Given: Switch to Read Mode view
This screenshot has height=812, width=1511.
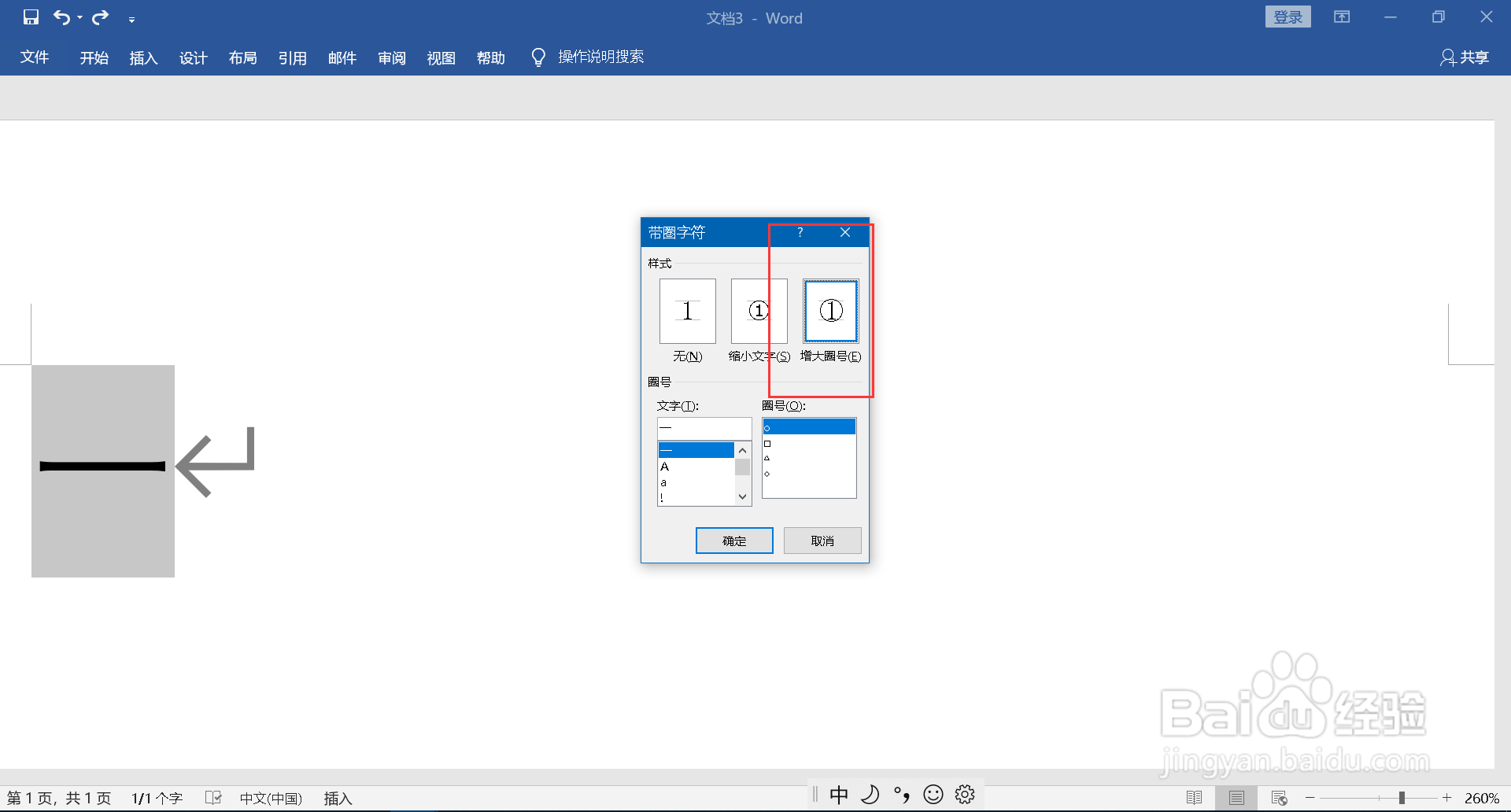Looking at the screenshot, I should pyautogui.click(x=1194, y=798).
